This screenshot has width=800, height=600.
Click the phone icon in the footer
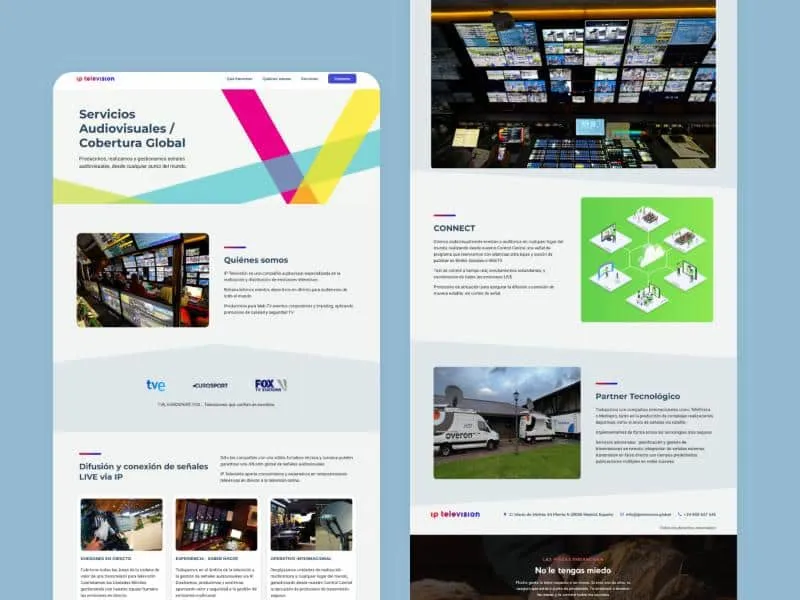point(680,515)
